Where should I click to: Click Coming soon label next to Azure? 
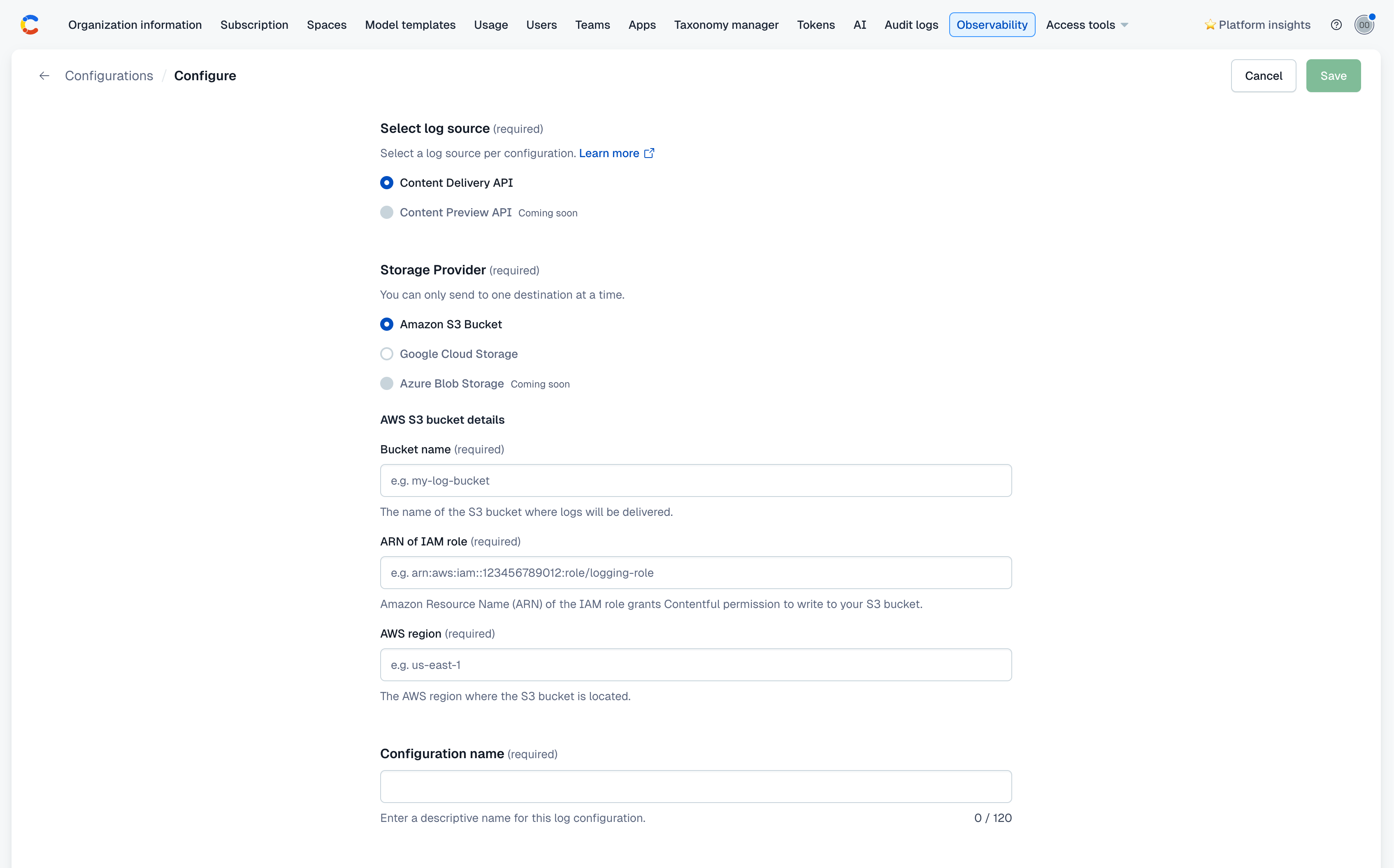click(540, 384)
